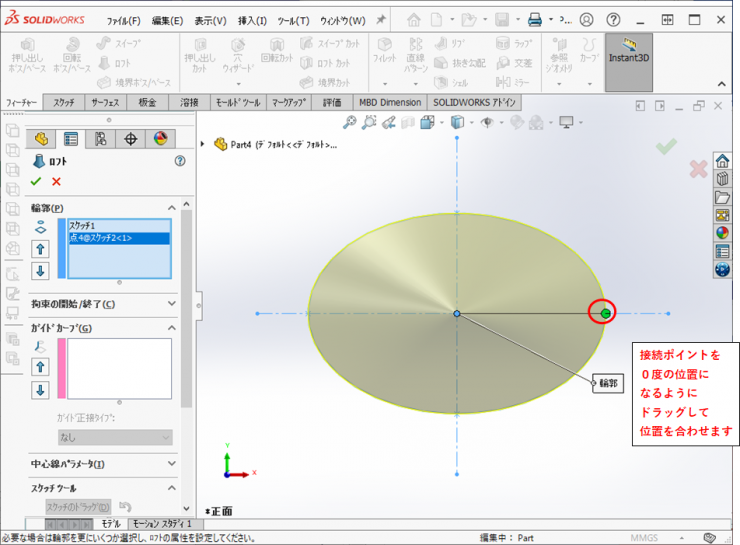Screen dimensions: 740x545
Task: Open the DisplayManager color ball tab
Action: (160, 139)
